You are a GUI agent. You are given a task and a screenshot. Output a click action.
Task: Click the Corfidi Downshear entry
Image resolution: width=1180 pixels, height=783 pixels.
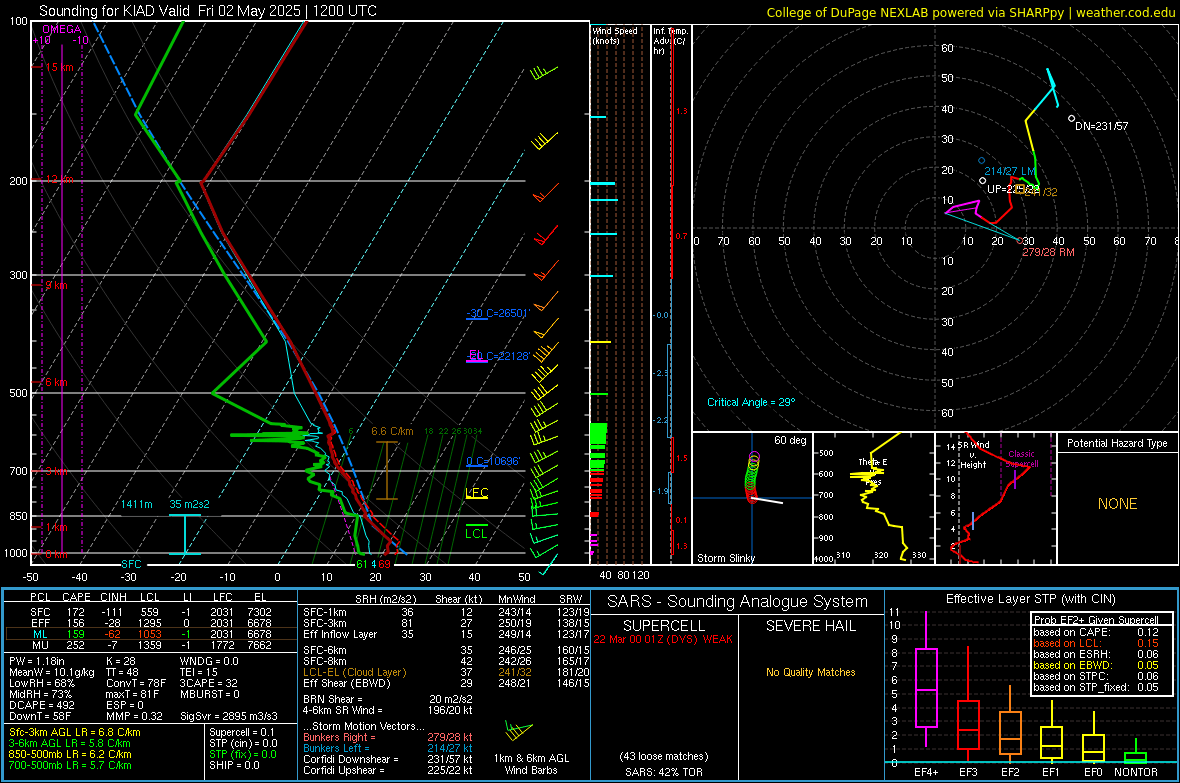coord(388,759)
